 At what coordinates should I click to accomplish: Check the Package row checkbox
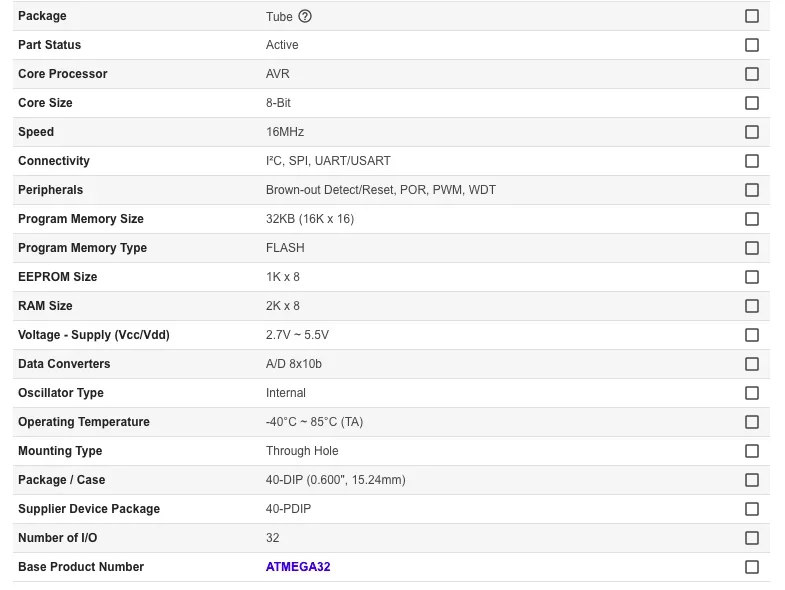click(752, 16)
